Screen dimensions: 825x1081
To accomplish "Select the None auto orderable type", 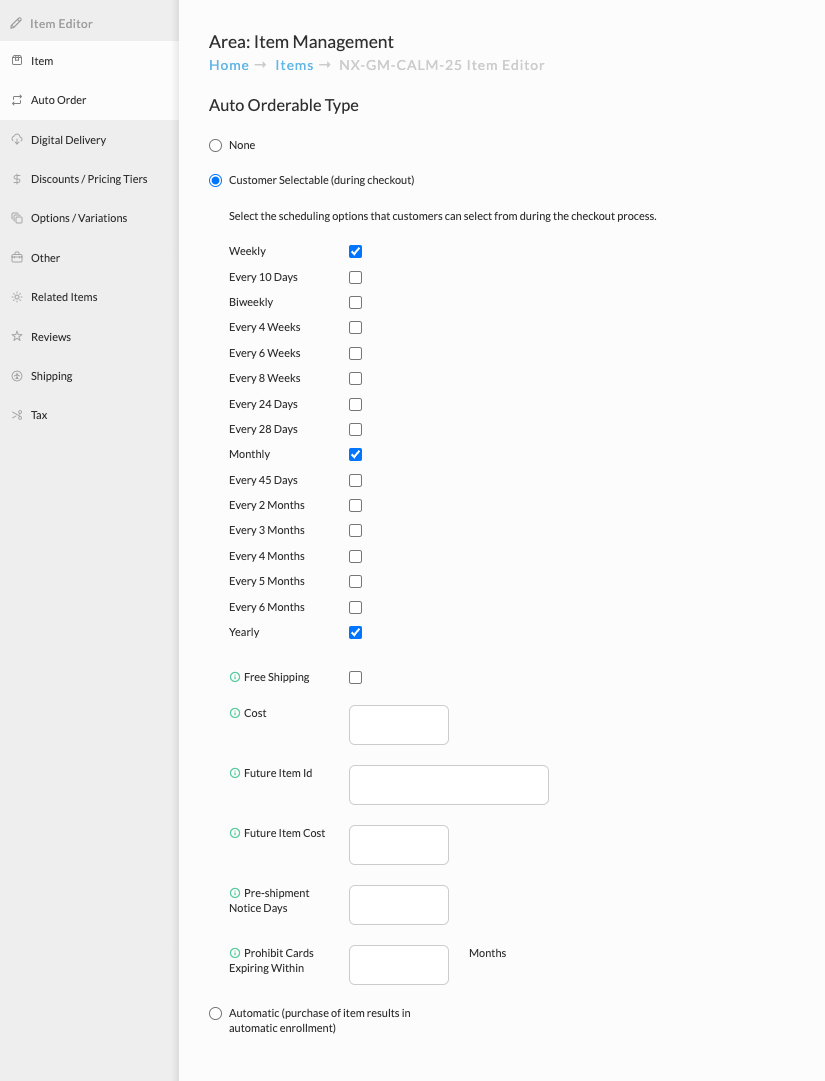I will click(x=216, y=145).
